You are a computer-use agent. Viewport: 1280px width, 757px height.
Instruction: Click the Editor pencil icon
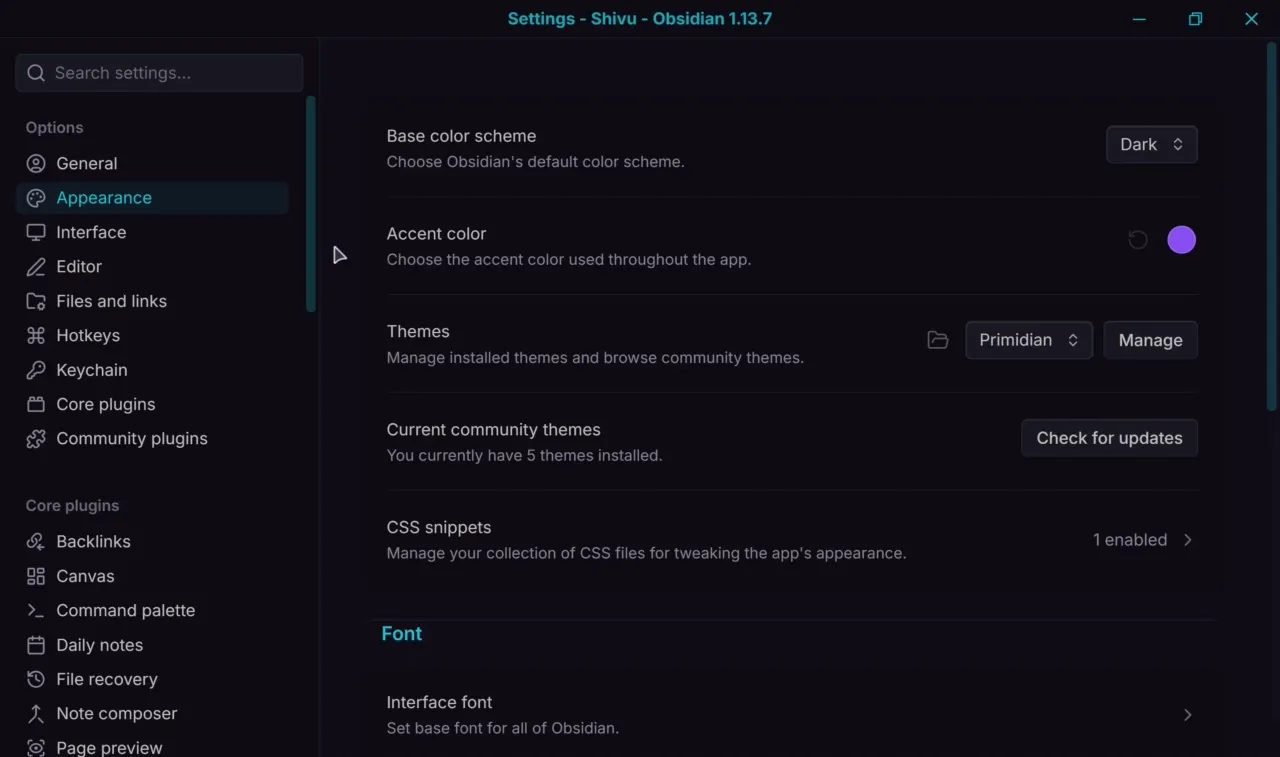coord(36,267)
